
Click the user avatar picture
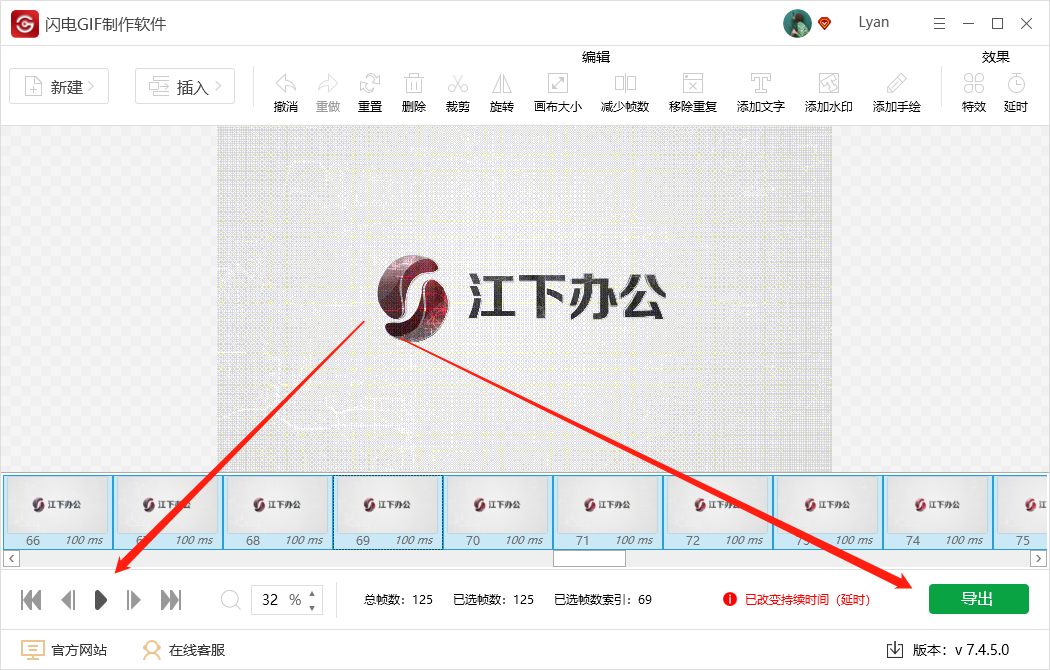[797, 23]
